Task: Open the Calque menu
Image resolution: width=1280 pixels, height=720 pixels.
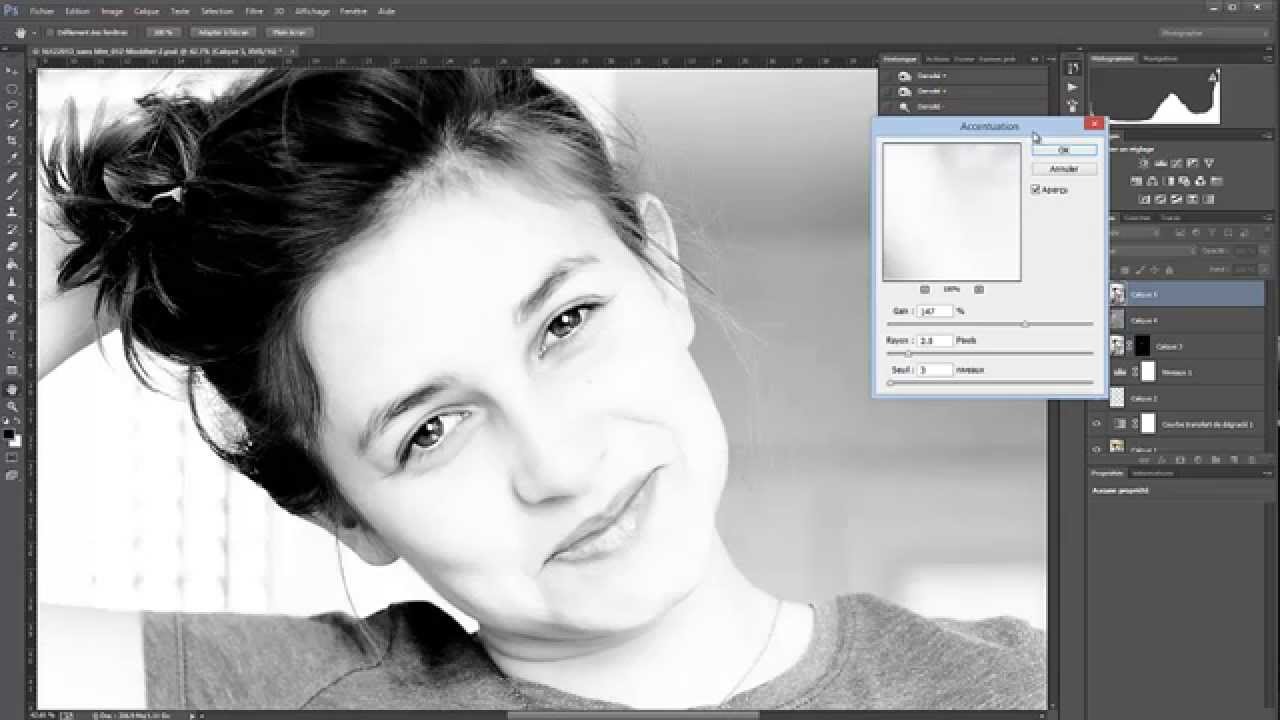Action: 146,11
